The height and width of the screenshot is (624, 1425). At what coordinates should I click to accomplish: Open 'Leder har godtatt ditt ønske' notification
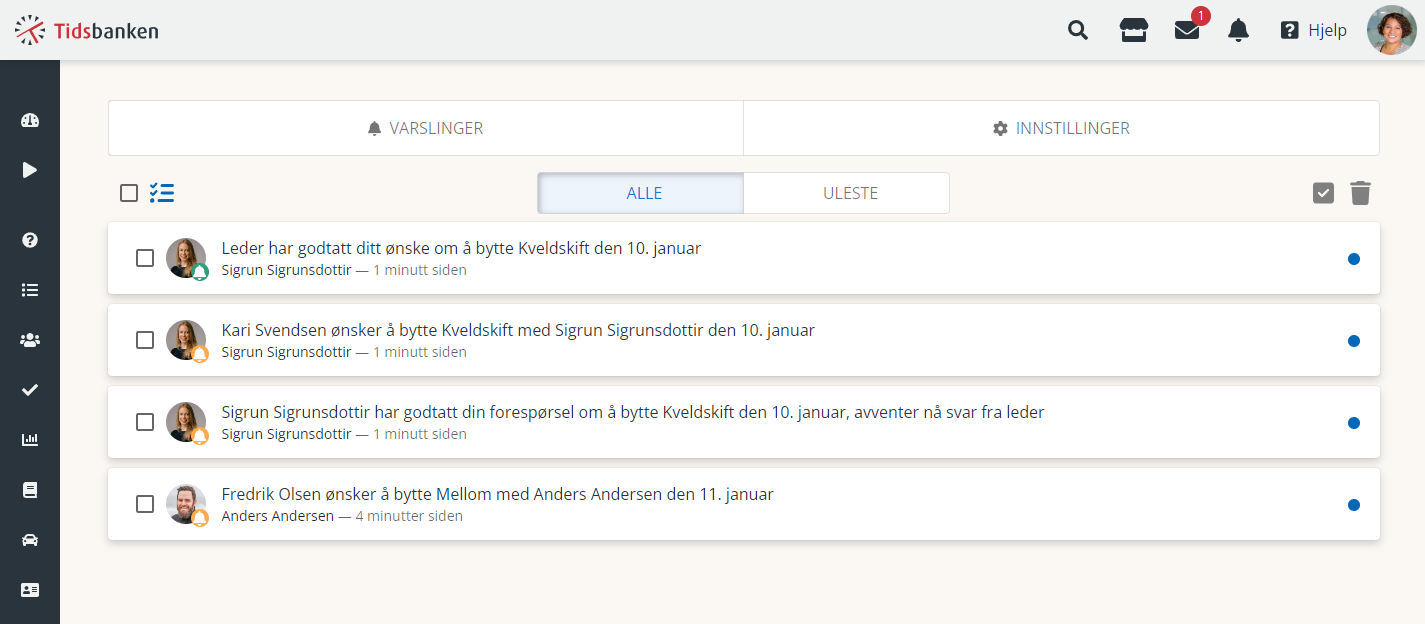click(x=744, y=258)
